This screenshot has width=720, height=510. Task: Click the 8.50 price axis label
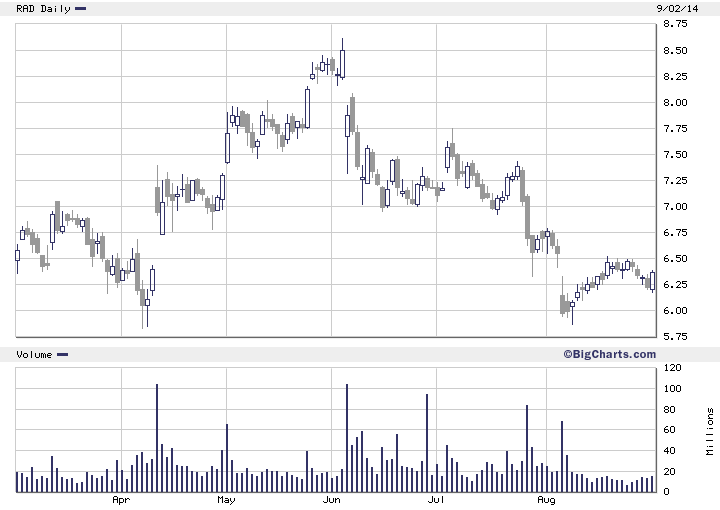coord(675,50)
